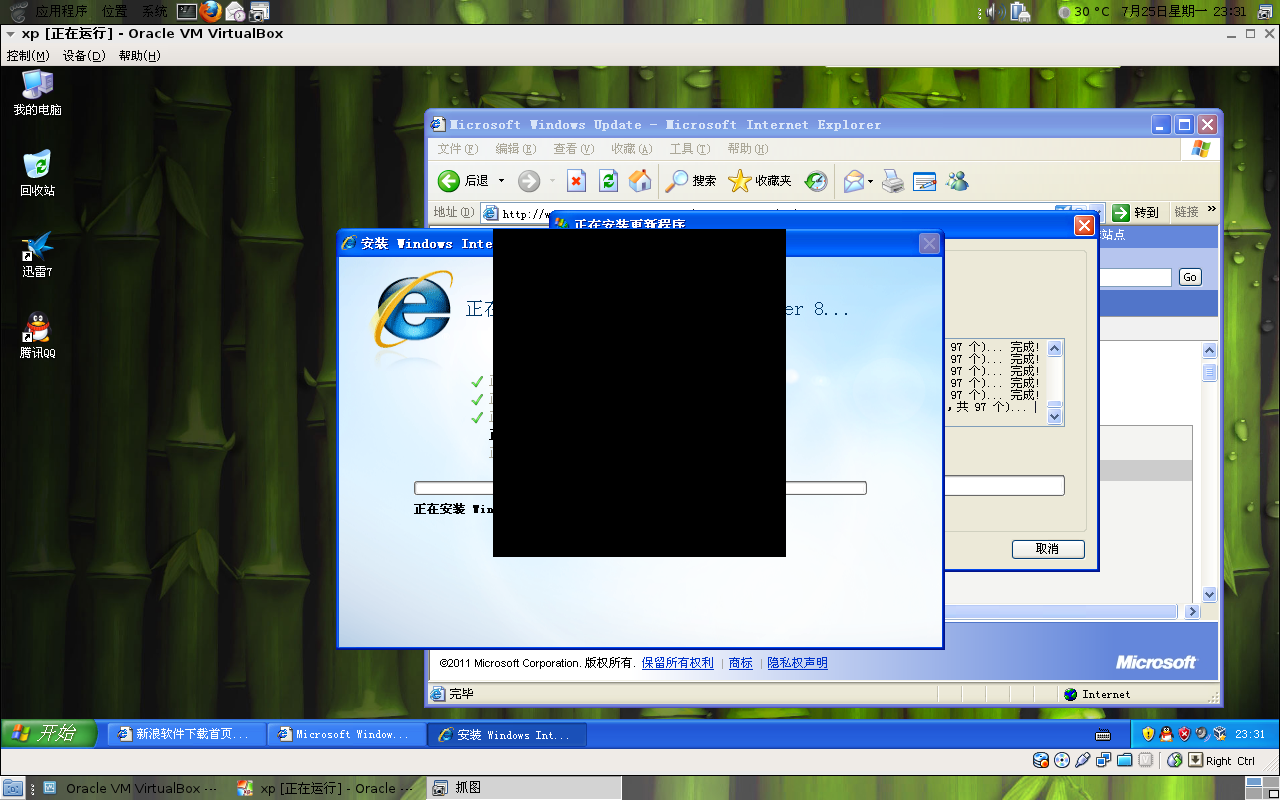Open the File (文件) menu in IE
This screenshot has width=1280, height=800.
click(456, 149)
